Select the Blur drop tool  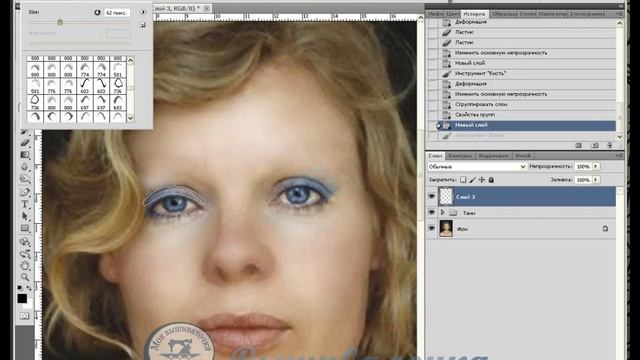coord(25,167)
